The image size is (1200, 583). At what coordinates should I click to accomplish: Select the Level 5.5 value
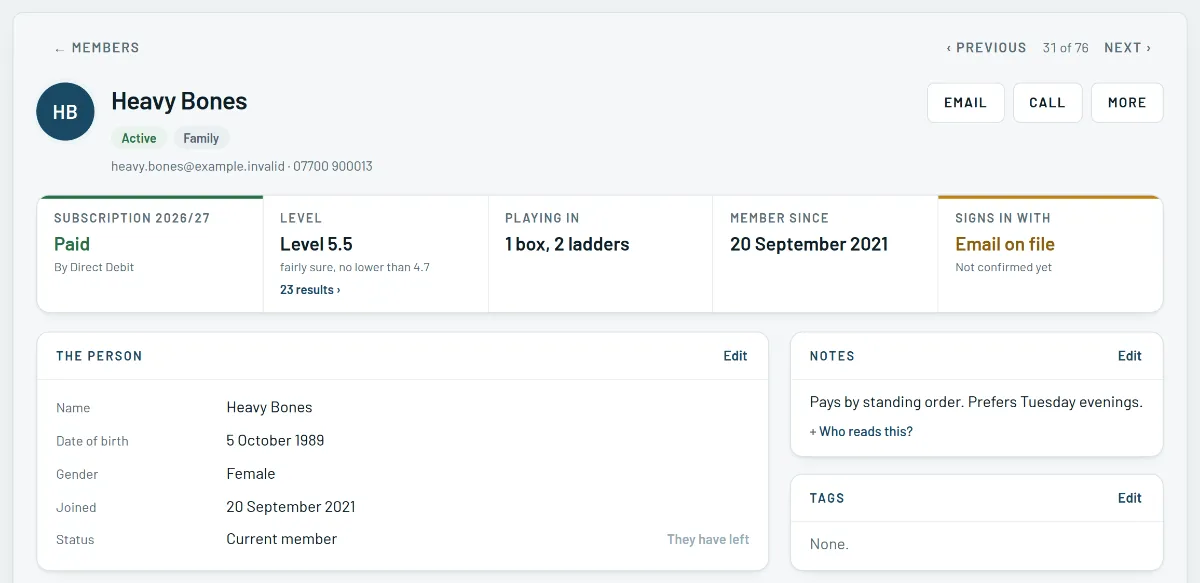(x=316, y=244)
